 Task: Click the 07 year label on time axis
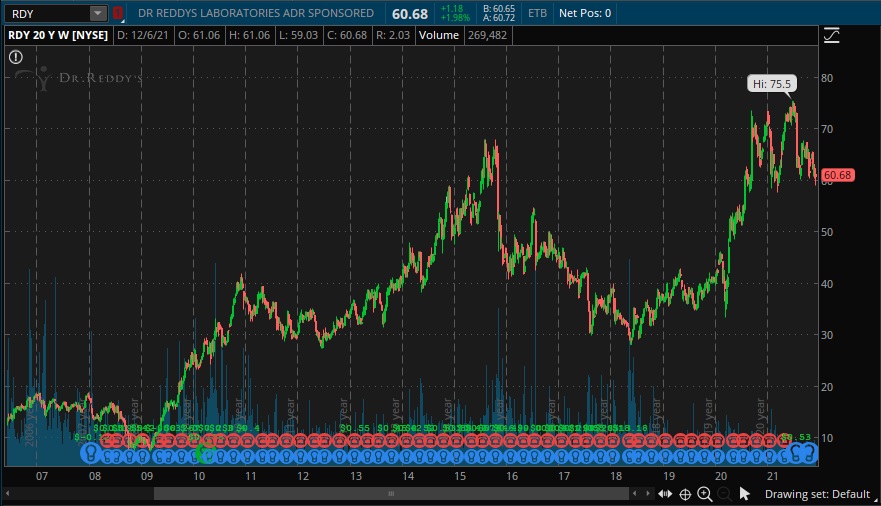[42, 476]
